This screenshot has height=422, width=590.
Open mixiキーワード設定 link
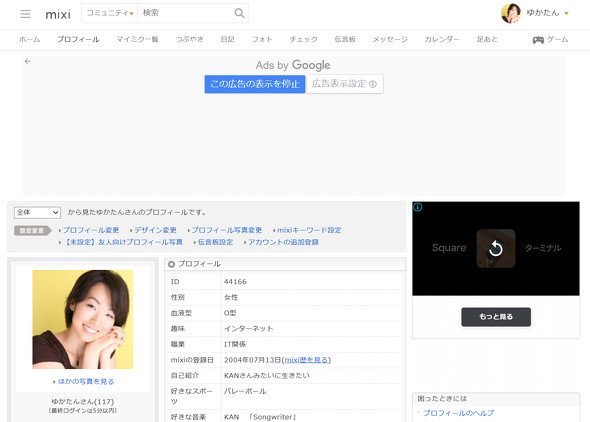(x=309, y=230)
